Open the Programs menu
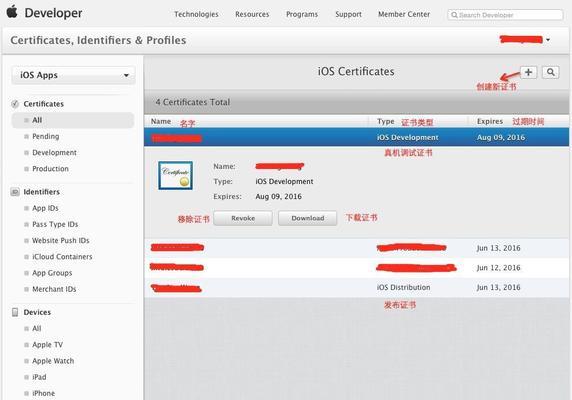The image size is (572, 400). 302,14
